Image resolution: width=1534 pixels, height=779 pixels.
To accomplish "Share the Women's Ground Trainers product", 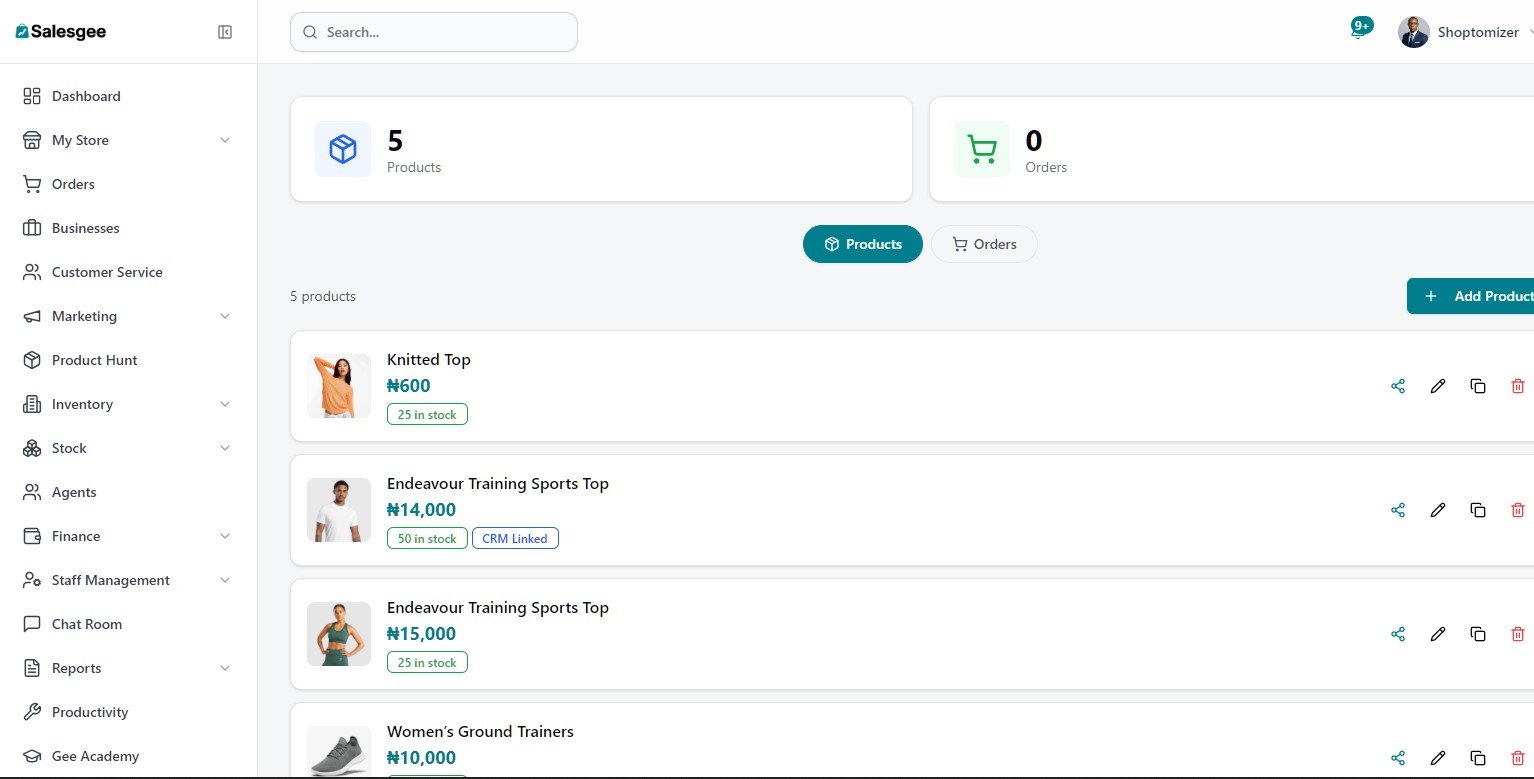I will (x=1398, y=758).
